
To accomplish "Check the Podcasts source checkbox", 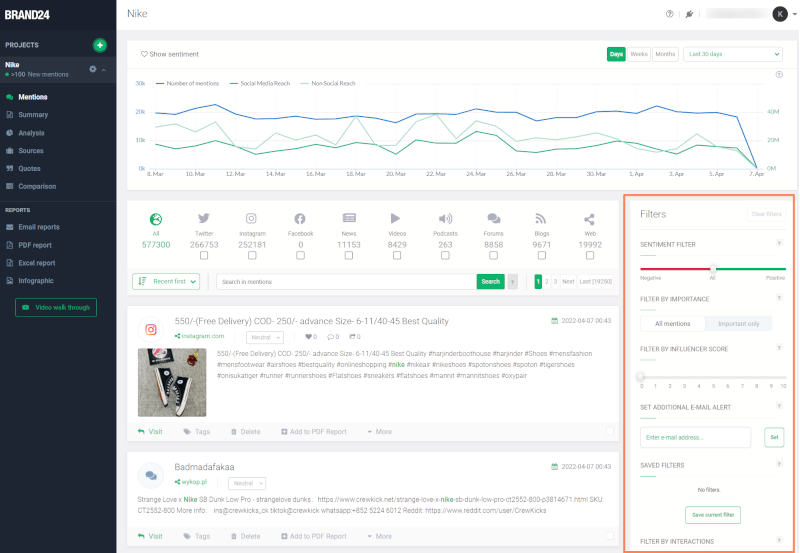I will pos(445,255).
